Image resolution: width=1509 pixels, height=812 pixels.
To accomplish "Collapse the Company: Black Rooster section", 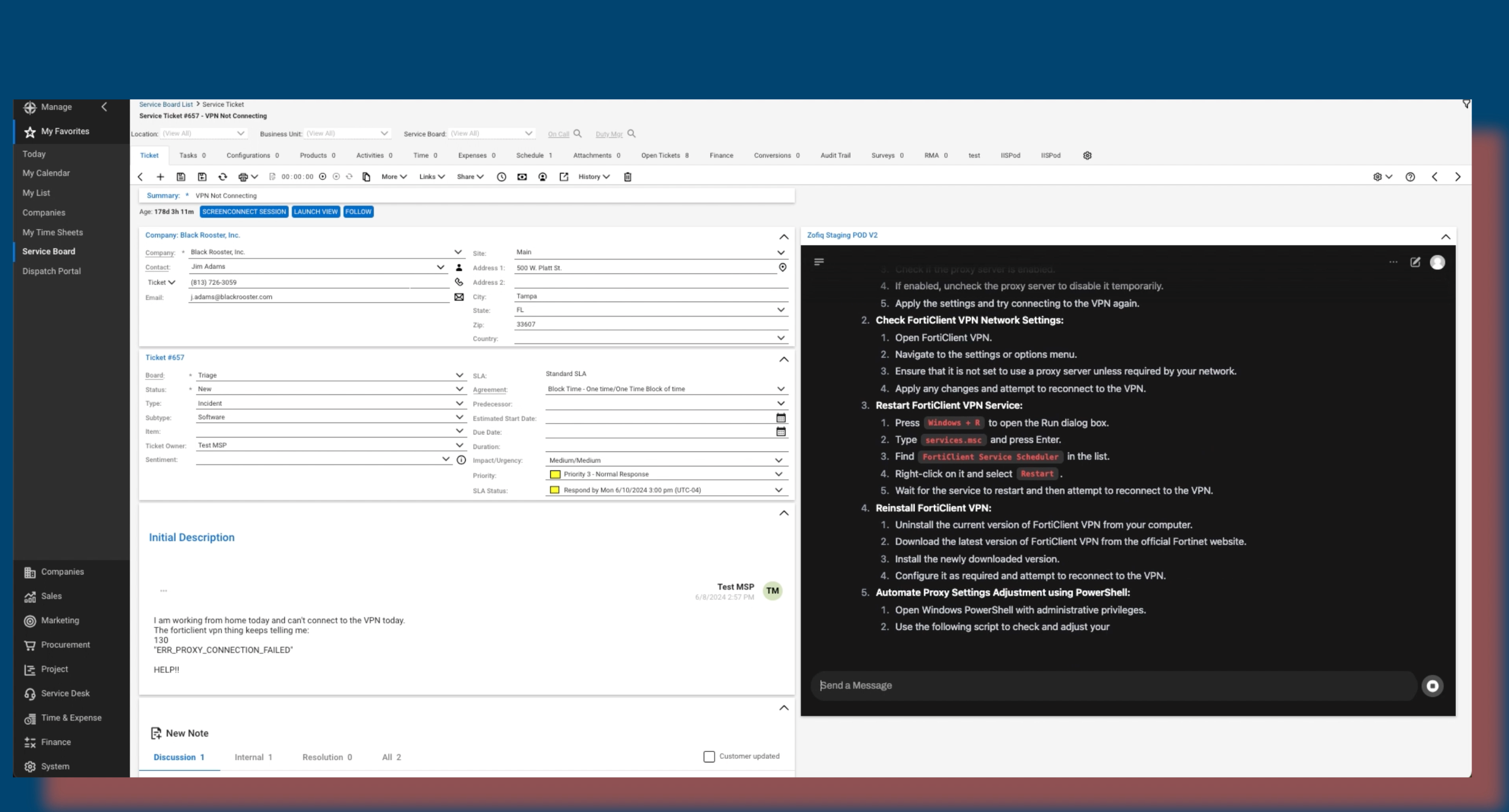I will coord(784,237).
